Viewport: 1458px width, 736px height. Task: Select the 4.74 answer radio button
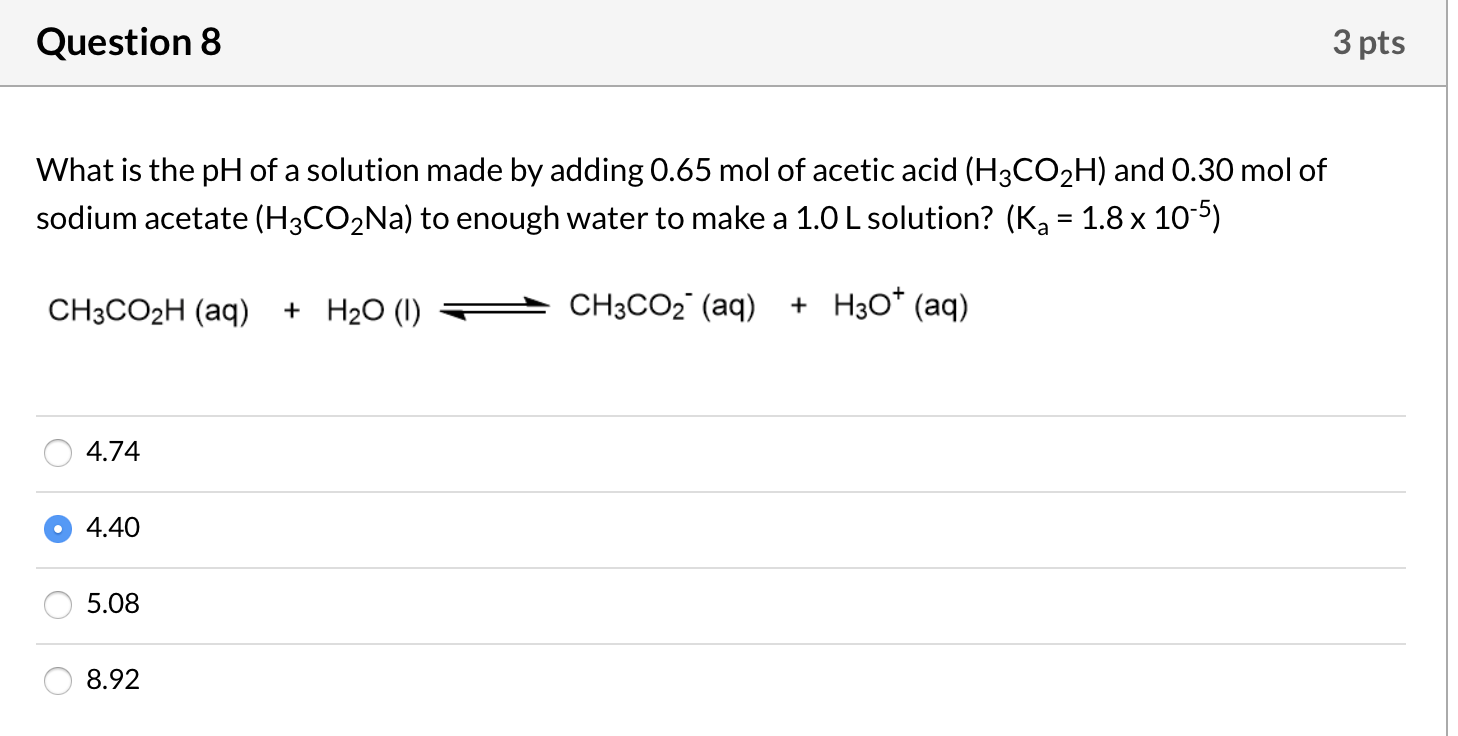(x=58, y=452)
